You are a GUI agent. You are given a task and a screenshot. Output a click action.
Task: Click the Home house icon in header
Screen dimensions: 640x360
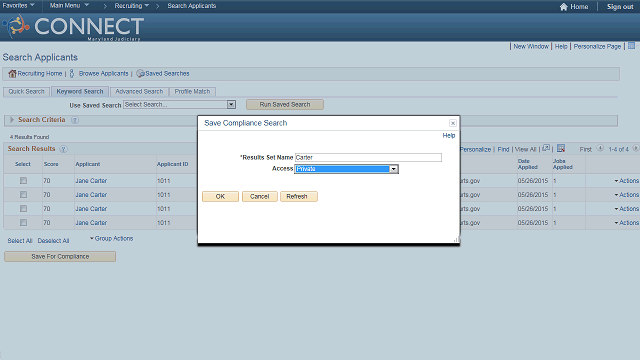[x=564, y=7]
